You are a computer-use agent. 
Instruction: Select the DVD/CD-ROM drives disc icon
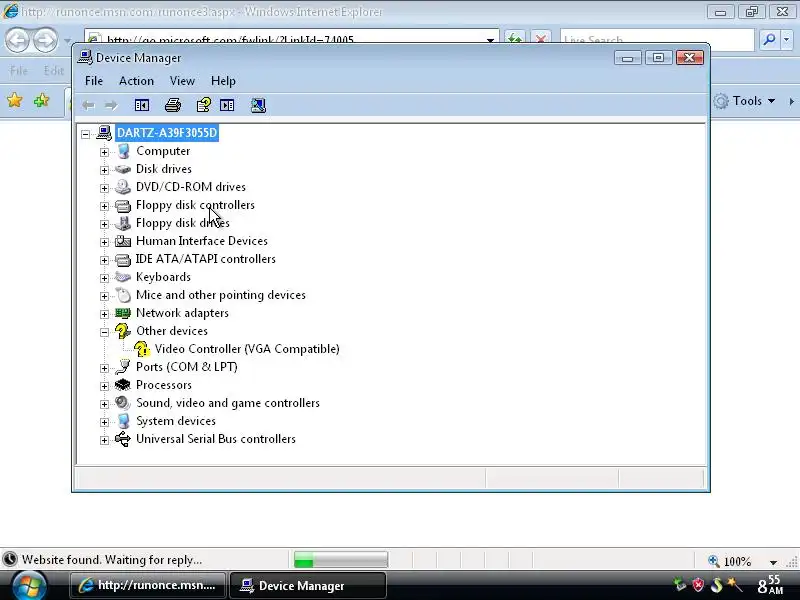(123, 187)
